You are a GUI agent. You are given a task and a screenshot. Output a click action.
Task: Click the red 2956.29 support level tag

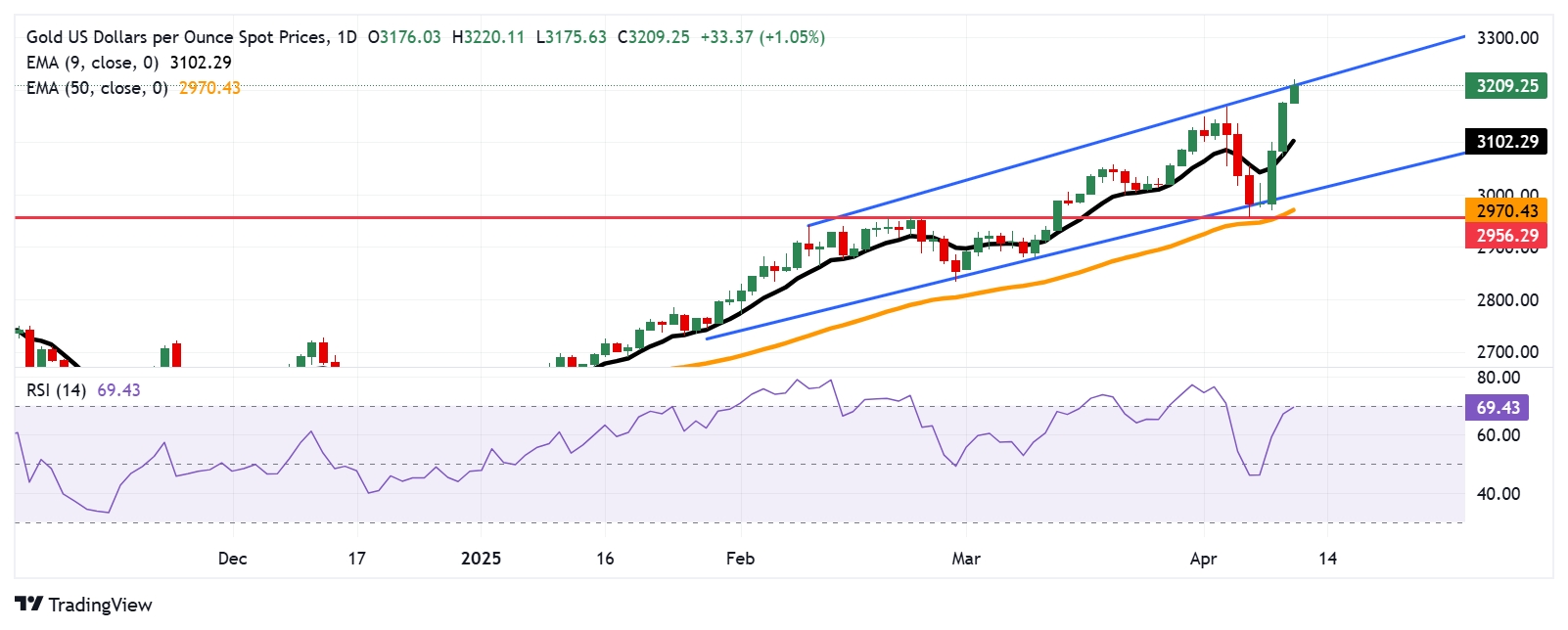coord(1507,235)
